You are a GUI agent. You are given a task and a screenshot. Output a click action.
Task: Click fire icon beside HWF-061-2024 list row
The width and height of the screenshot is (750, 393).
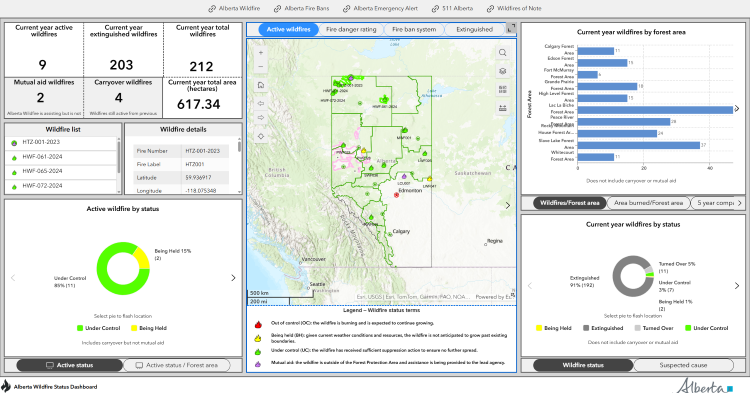[x=14, y=158]
